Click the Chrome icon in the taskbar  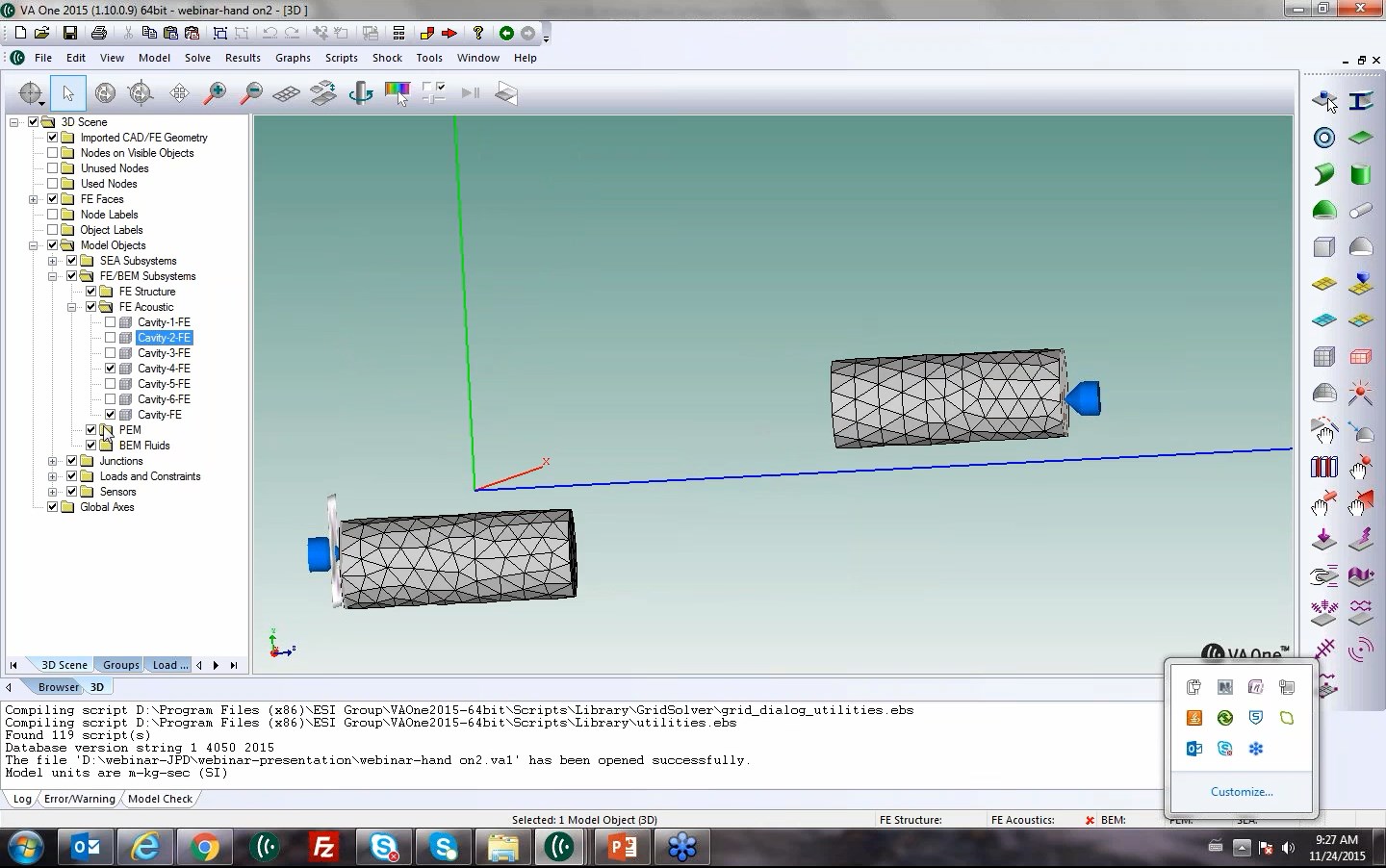(204, 847)
